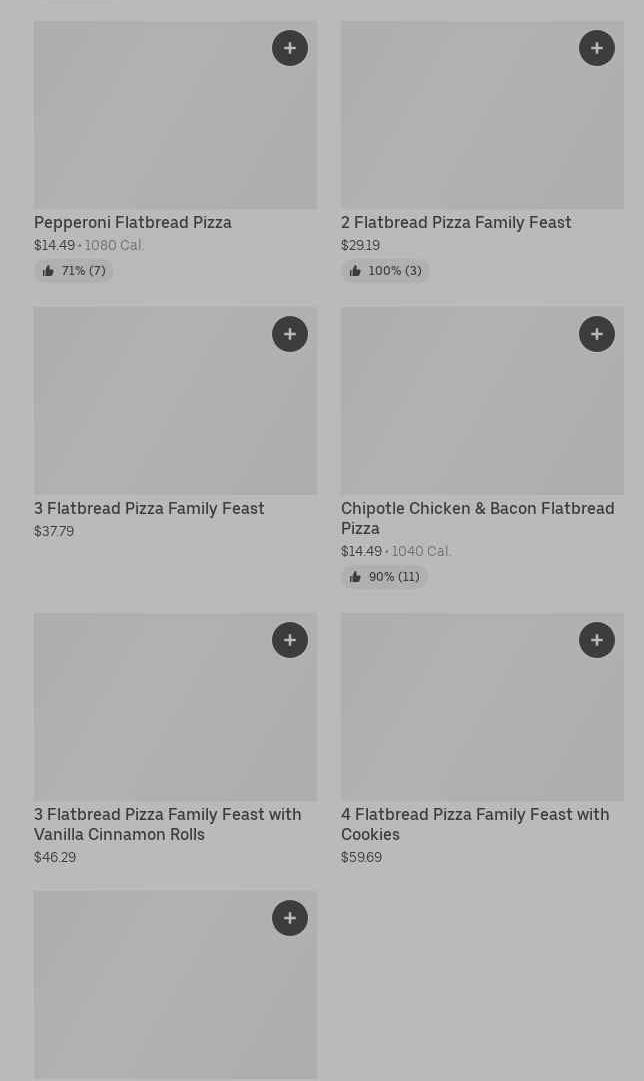Click plus button on bottom unlabeled item
The height and width of the screenshot is (1081, 644).
290,918
